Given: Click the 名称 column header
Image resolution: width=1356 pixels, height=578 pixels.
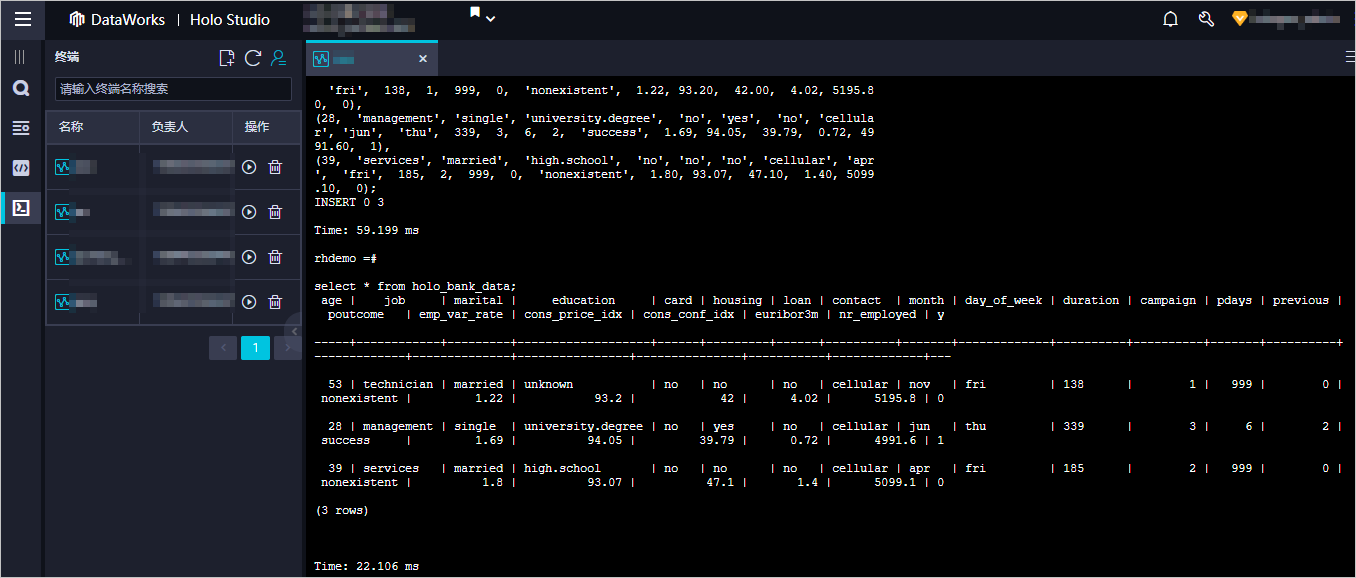Looking at the screenshot, I should [70, 127].
